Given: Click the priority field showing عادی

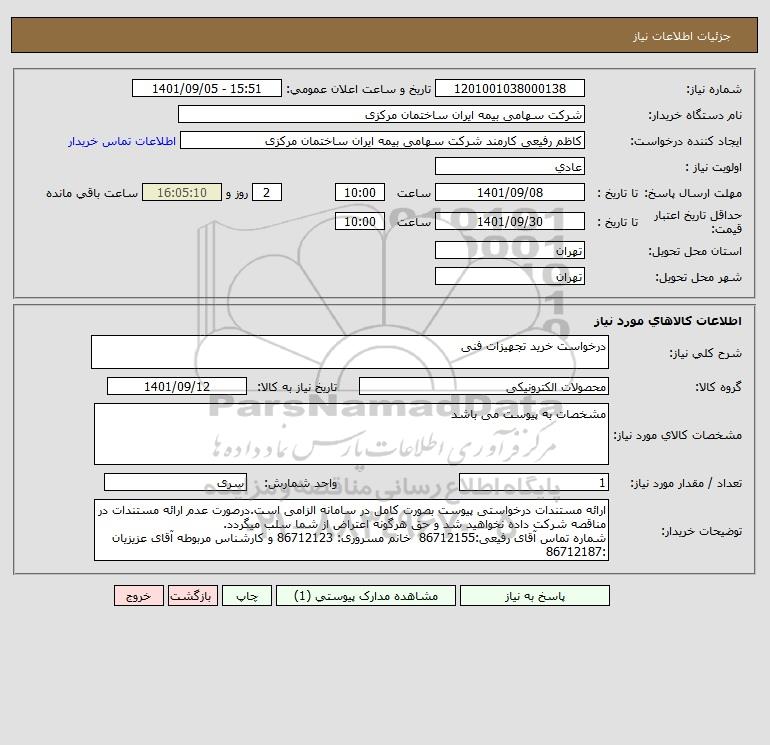Looking at the screenshot, I should coord(510,166).
